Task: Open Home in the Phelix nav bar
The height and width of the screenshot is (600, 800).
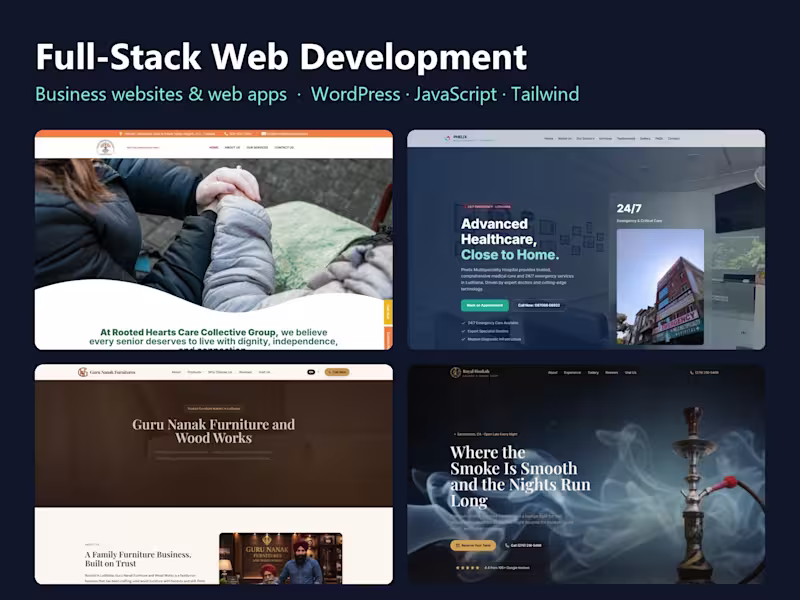Action: [548, 138]
